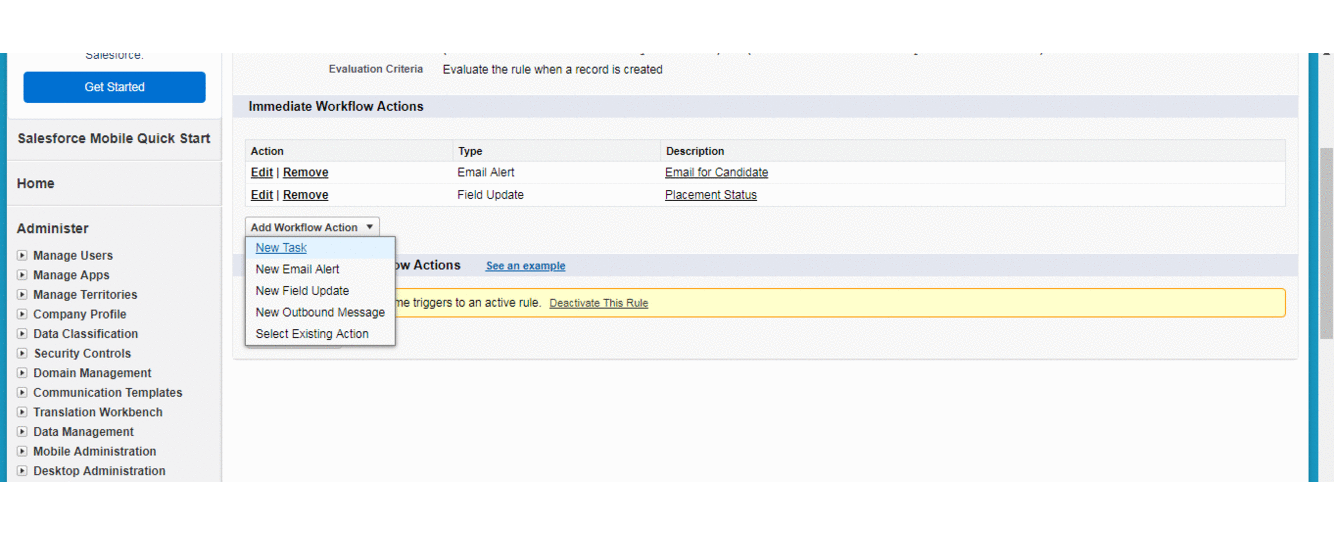
Task: Expand the Manage Users tree arrow
Action: [22, 256]
